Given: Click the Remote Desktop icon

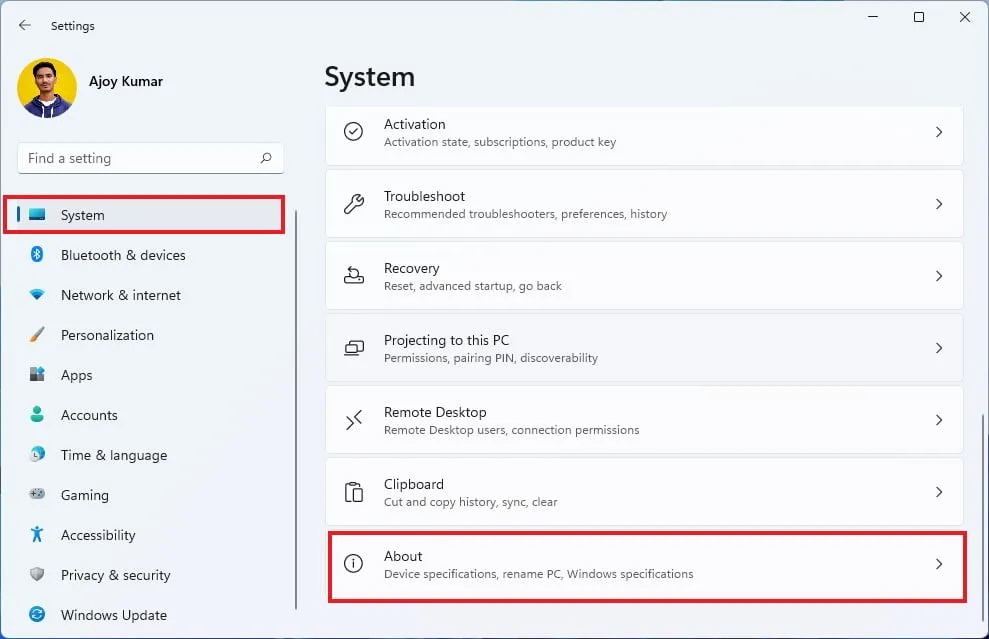Looking at the screenshot, I should tap(353, 419).
